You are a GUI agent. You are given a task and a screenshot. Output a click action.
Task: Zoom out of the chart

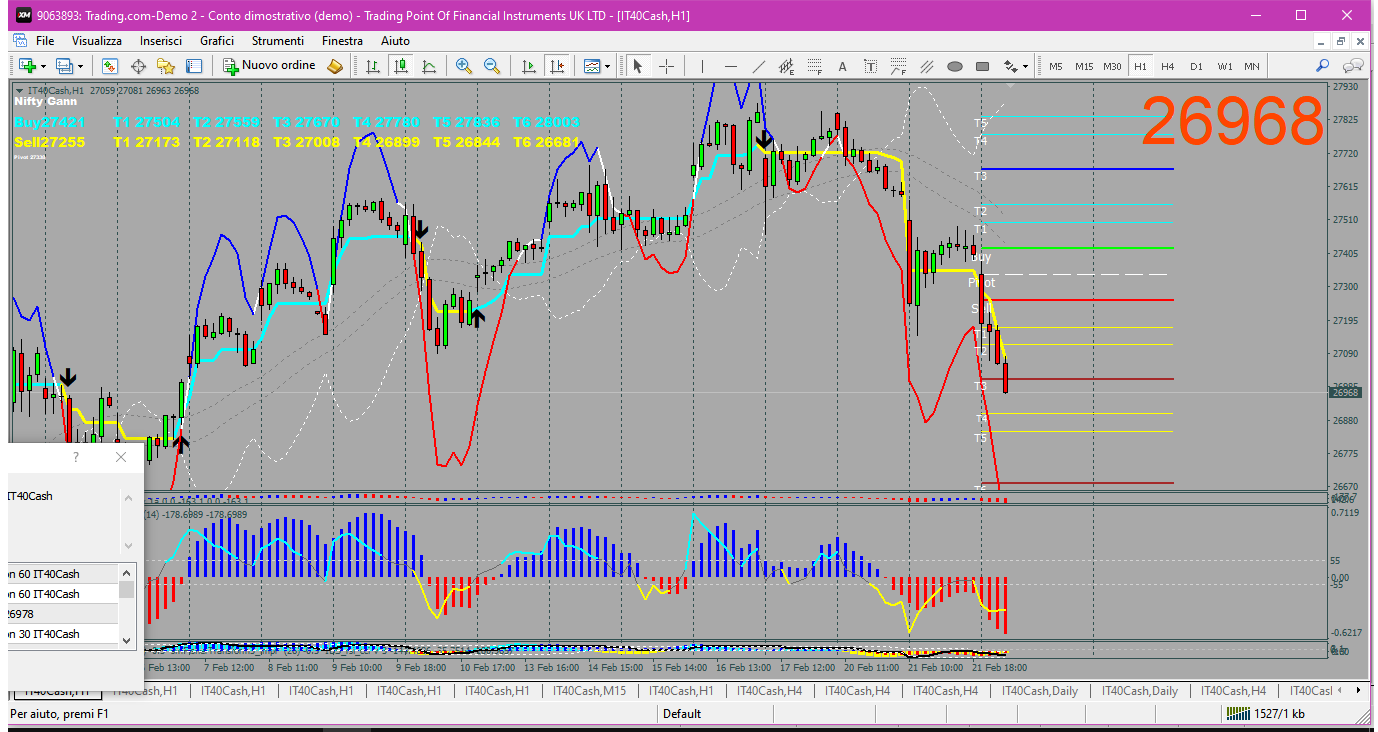click(x=492, y=66)
